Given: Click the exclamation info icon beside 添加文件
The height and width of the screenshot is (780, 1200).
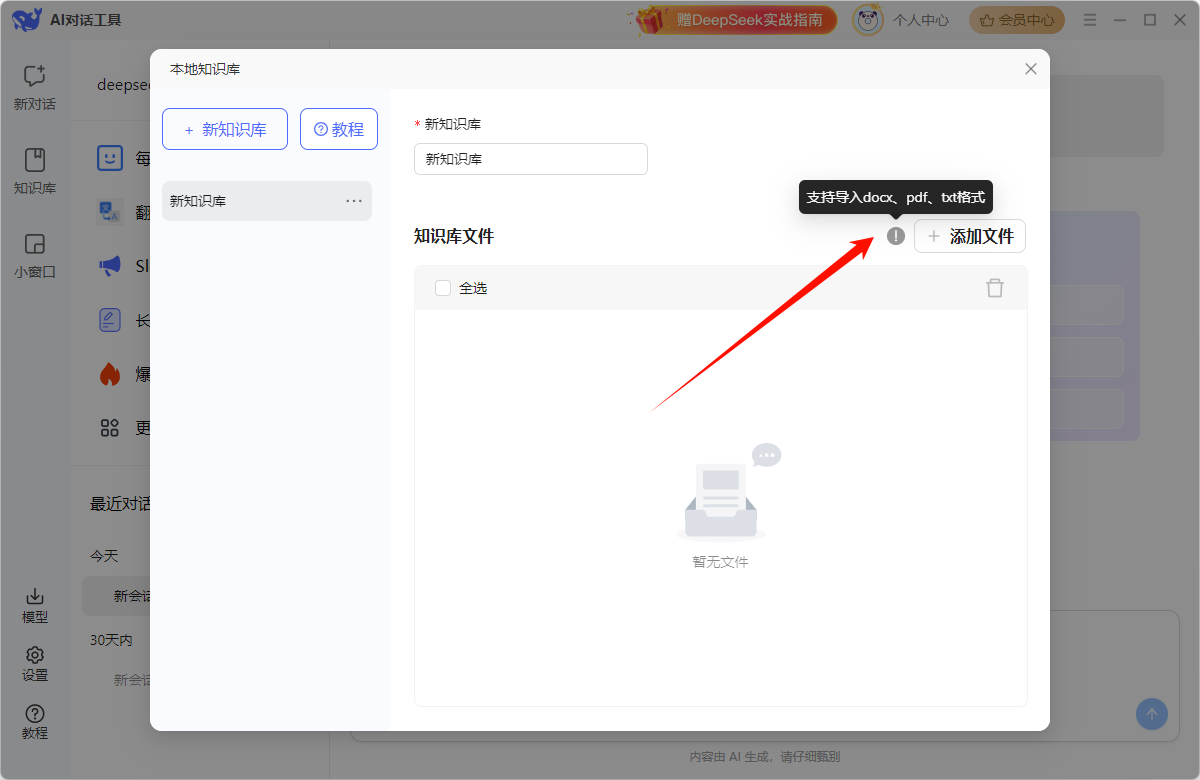Looking at the screenshot, I should coord(896,236).
